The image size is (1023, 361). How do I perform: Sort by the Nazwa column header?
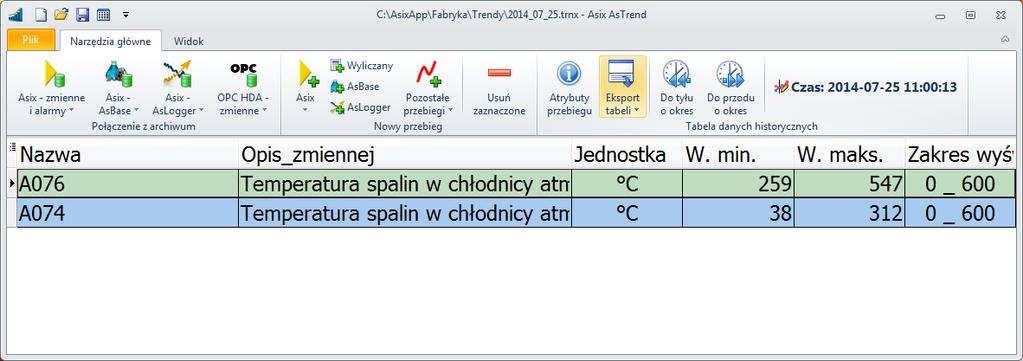point(128,155)
